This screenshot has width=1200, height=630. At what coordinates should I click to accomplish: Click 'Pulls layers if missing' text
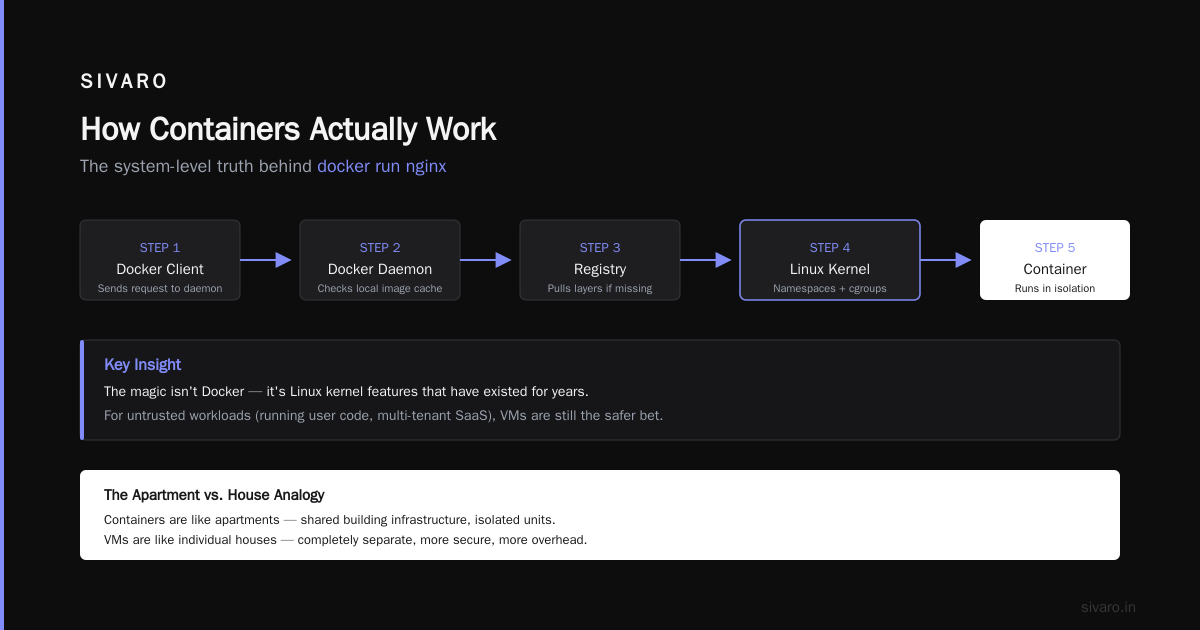(x=600, y=288)
